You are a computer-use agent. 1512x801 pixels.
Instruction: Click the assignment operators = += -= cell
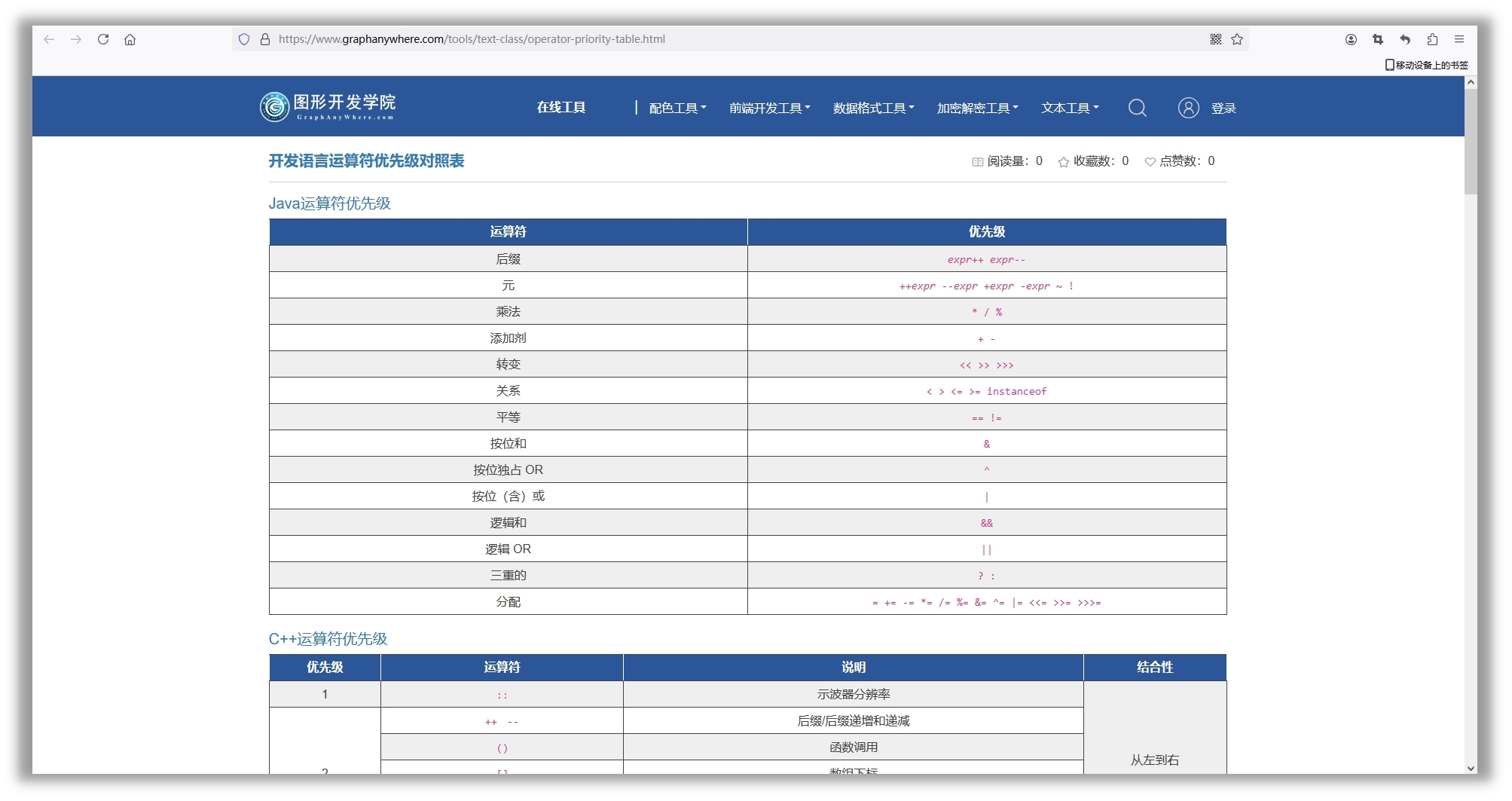[x=987, y=602]
